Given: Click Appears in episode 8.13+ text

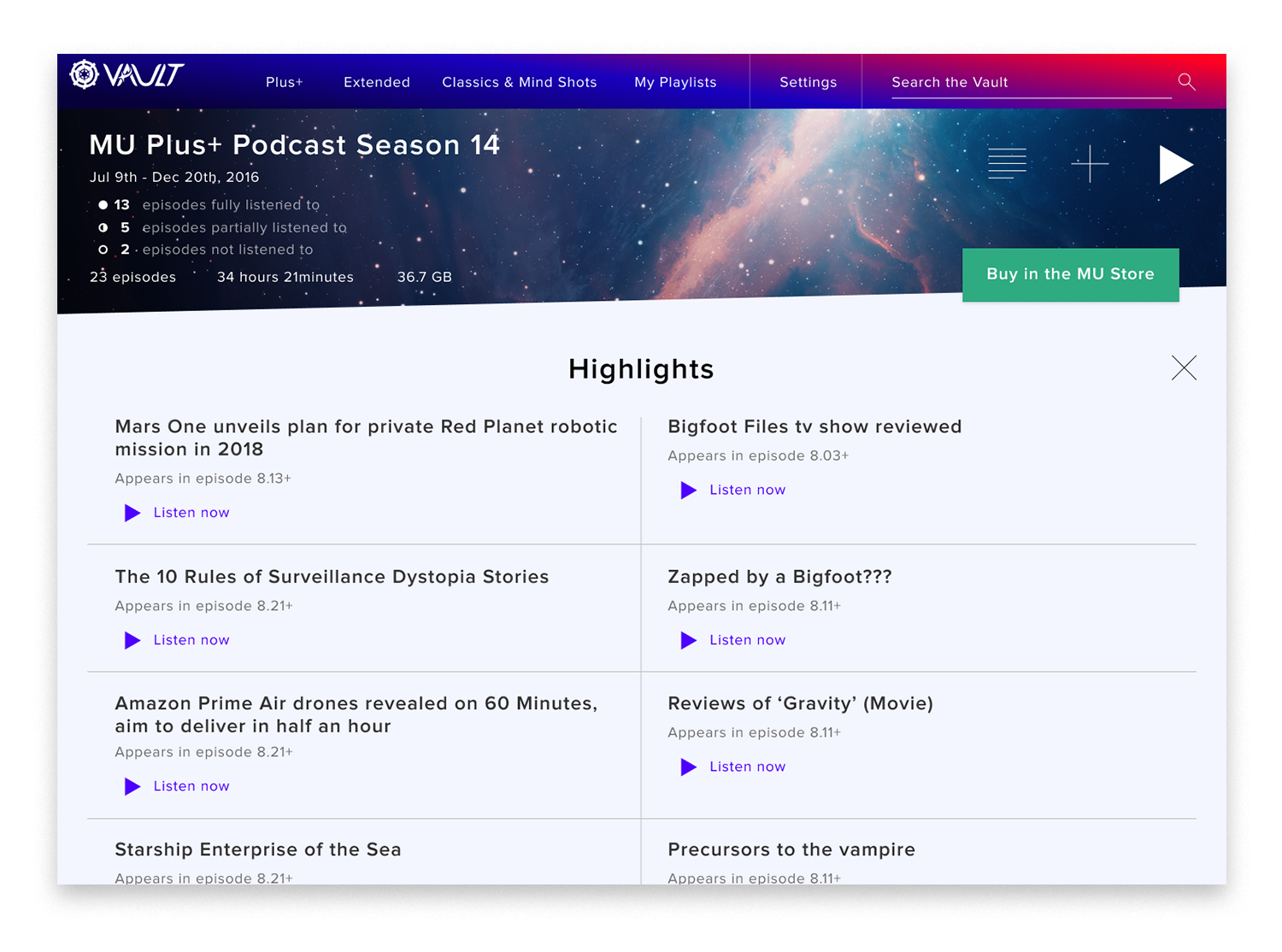Looking at the screenshot, I should [203, 479].
